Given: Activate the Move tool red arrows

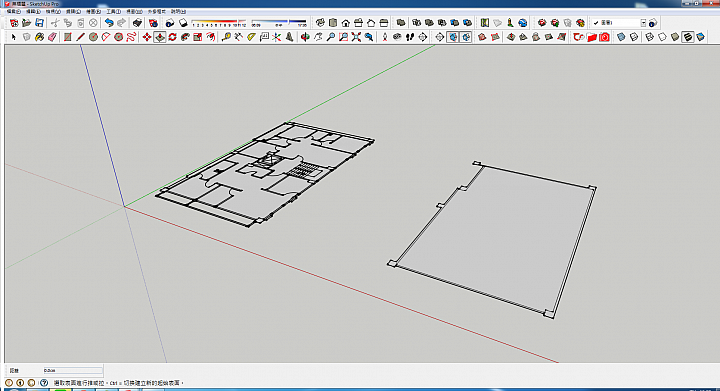Looking at the screenshot, I should pos(147,37).
